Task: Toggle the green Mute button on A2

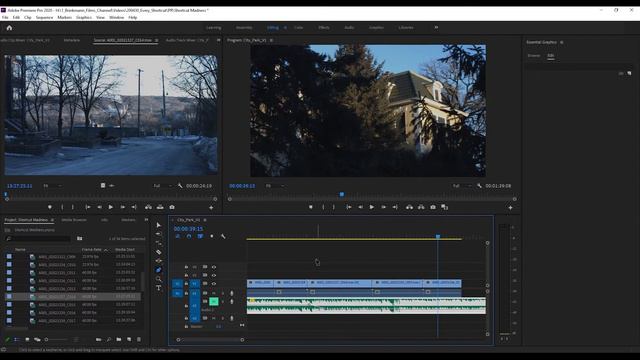Action: tap(213, 302)
